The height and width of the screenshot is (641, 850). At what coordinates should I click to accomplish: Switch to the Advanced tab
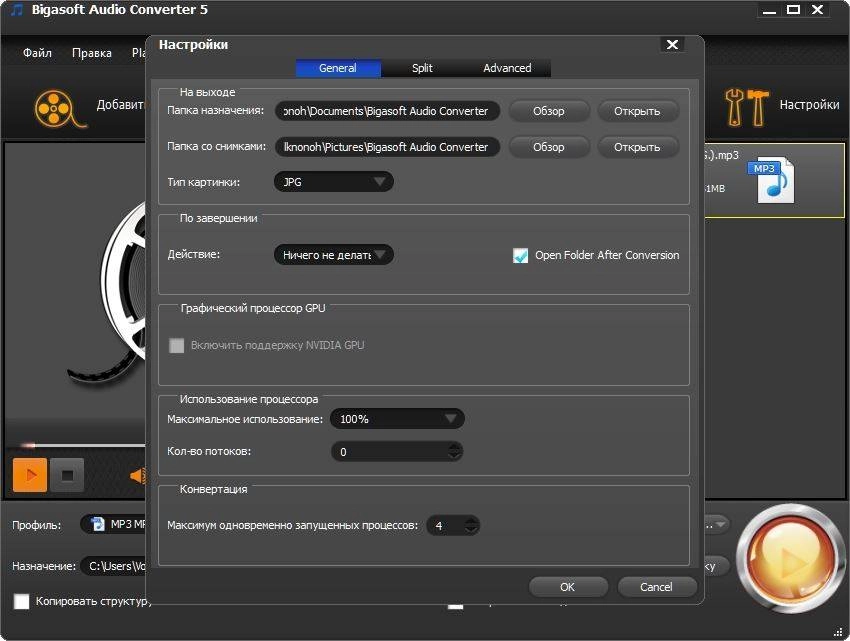507,68
